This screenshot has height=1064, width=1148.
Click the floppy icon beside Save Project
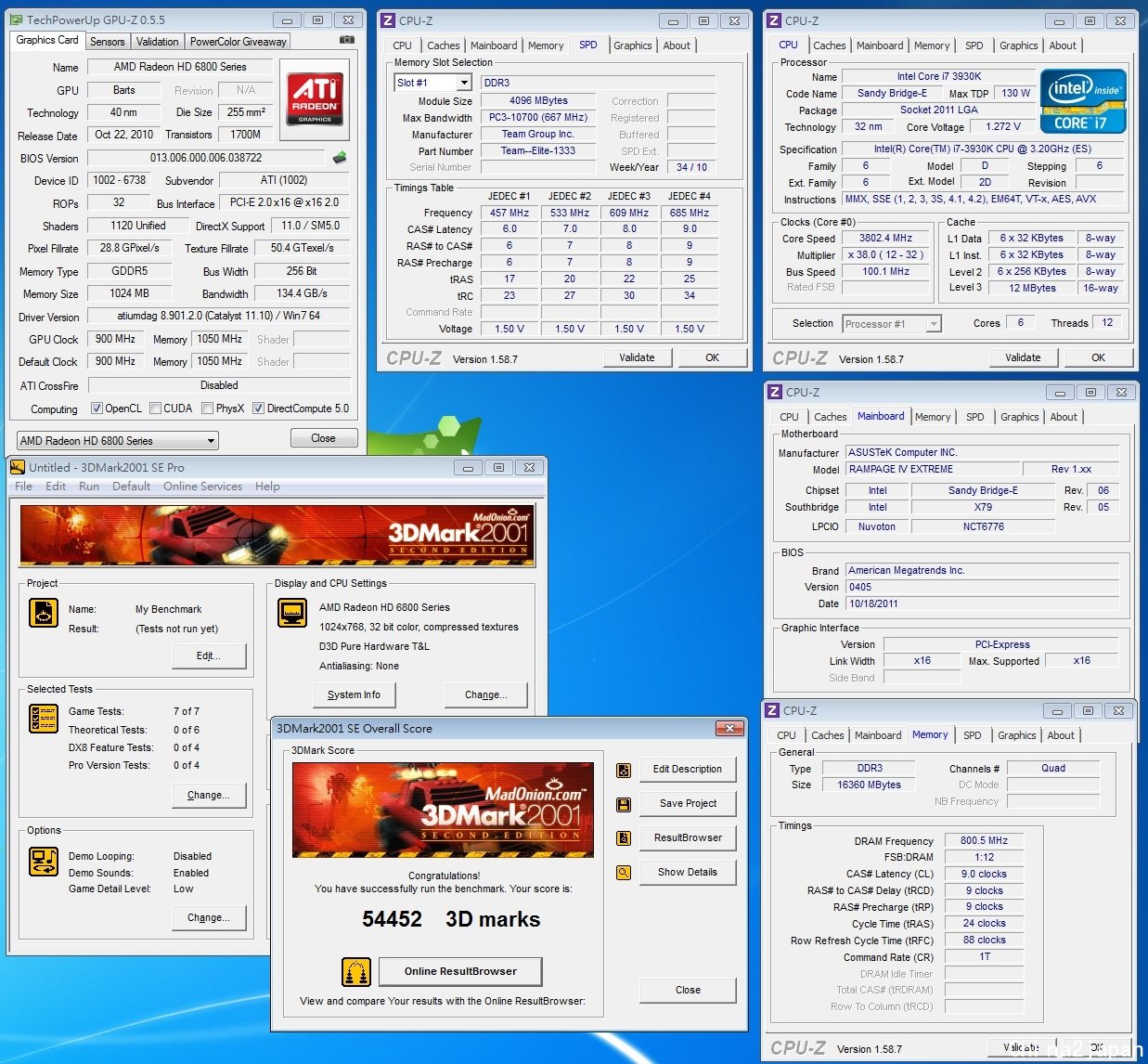pos(624,804)
